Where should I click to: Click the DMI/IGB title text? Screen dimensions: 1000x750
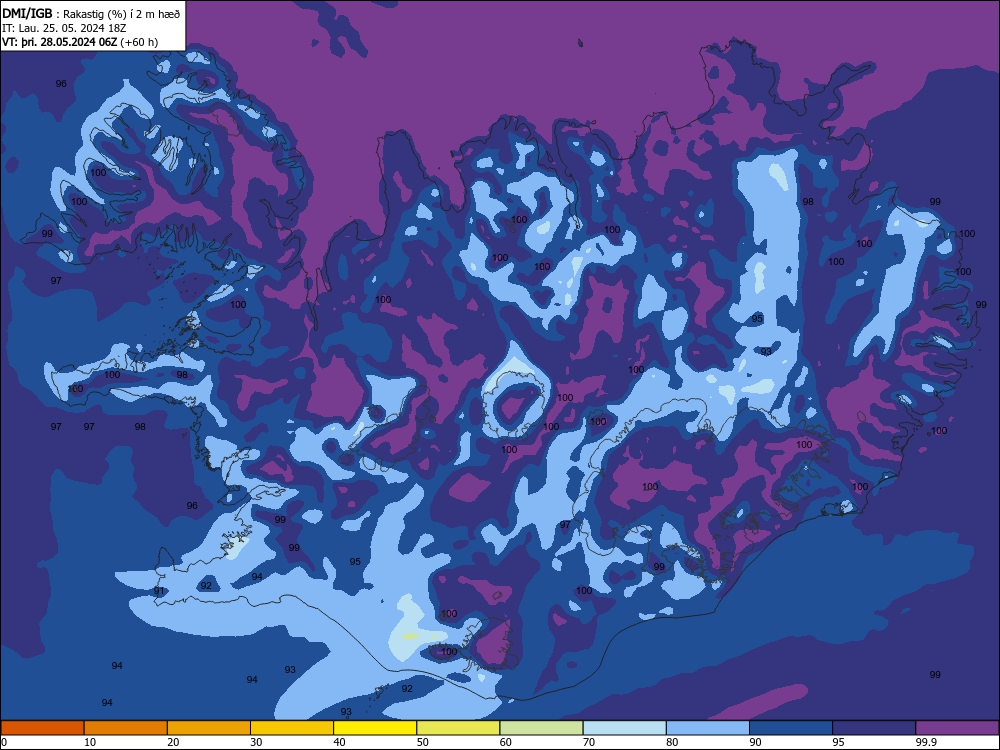point(27,14)
